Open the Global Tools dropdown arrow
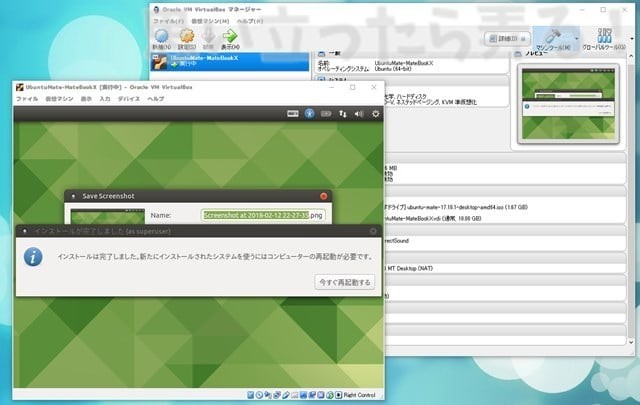The width and height of the screenshot is (640, 405). (x=632, y=39)
